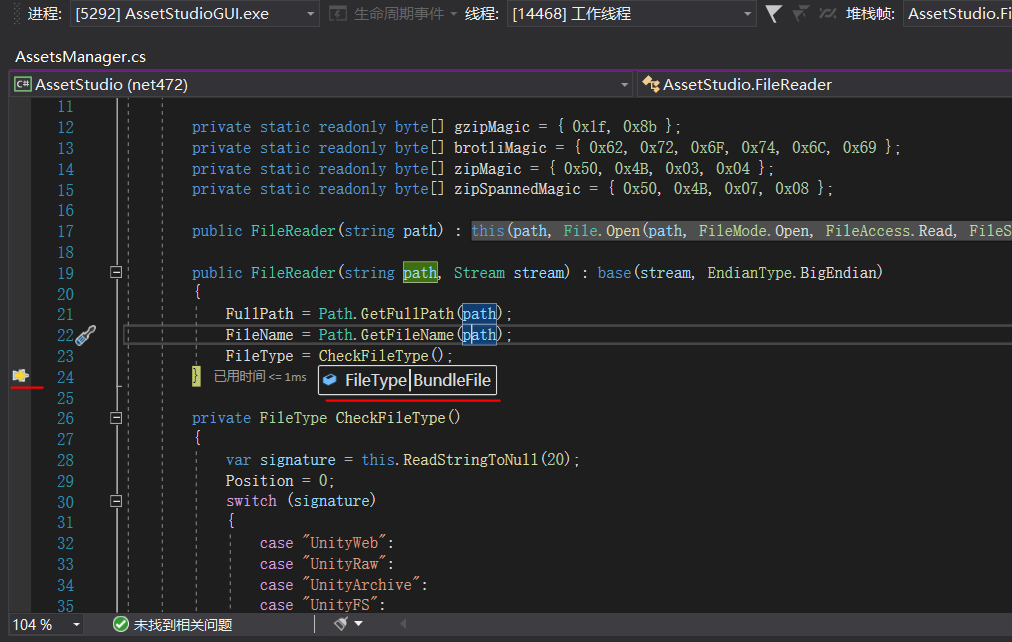Click the yellow current statement arrow
The width and height of the screenshot is (1012, 642).
click(x=21, y=376)
